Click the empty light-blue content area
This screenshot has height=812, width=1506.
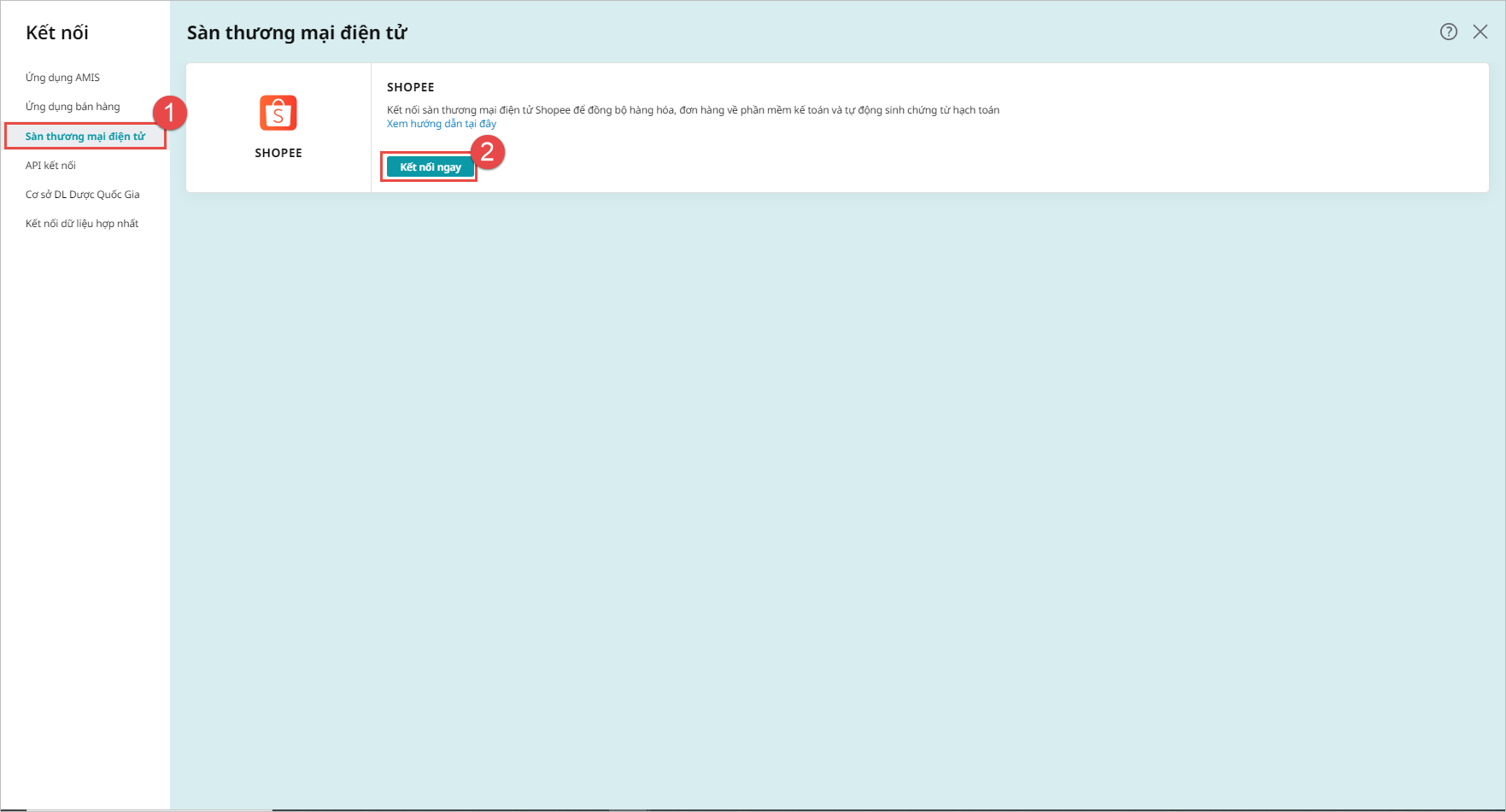tap(837, 495)
